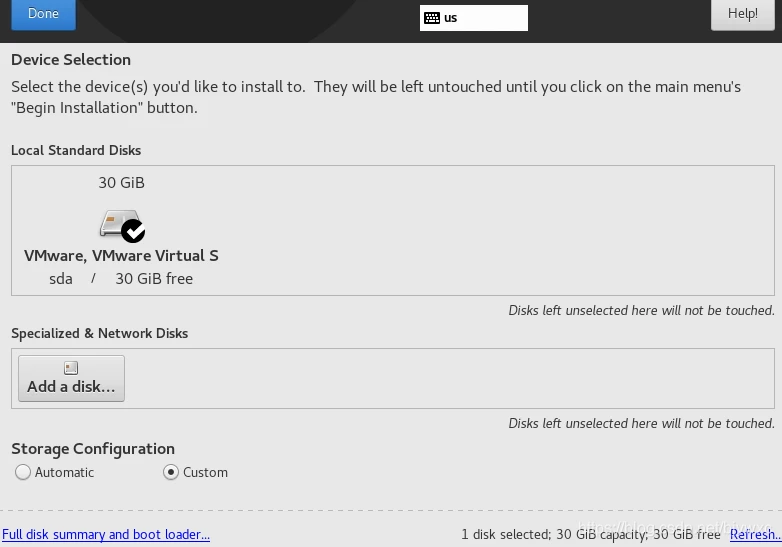Click the VMware Virtual S disk name
Image resolution: width=782 pixels, height=547 pixels.
121,255
